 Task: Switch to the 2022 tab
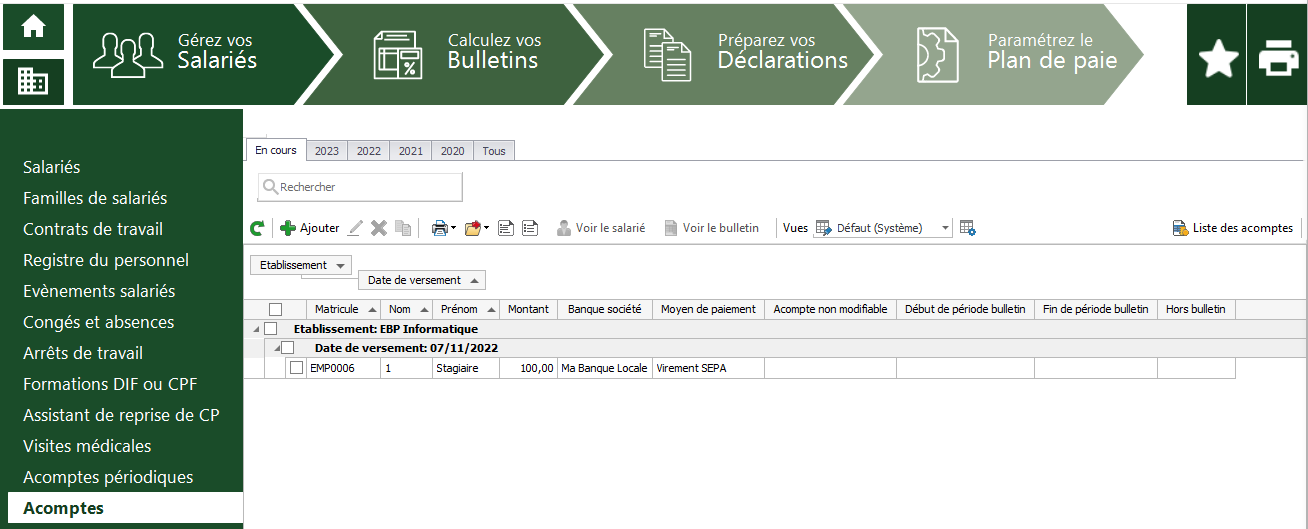coord(369,151)
